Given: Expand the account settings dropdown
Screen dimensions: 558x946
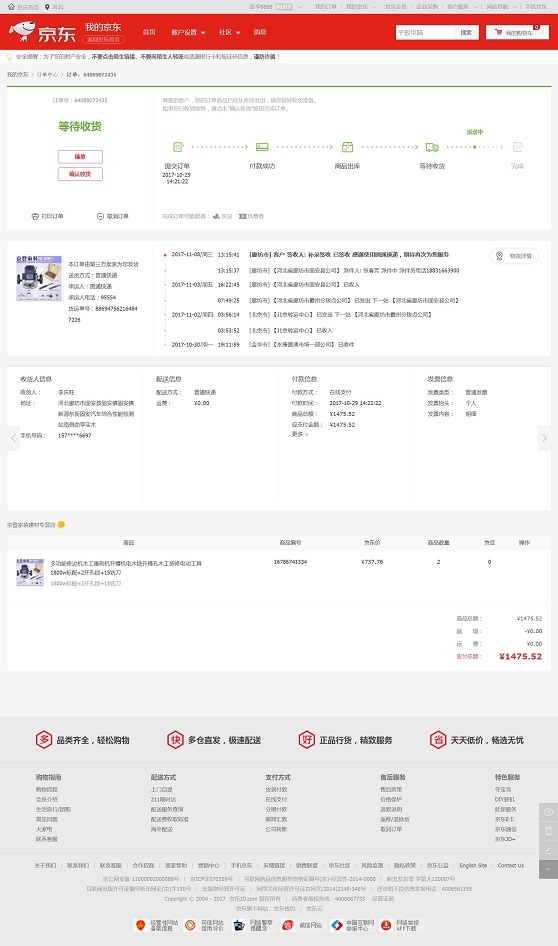Looking at the screenshot, I should click(188, 32).
